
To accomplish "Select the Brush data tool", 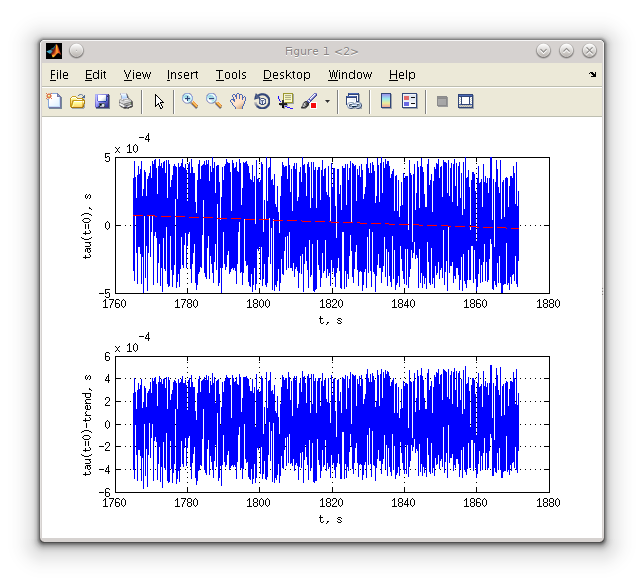I will (309, 101).
